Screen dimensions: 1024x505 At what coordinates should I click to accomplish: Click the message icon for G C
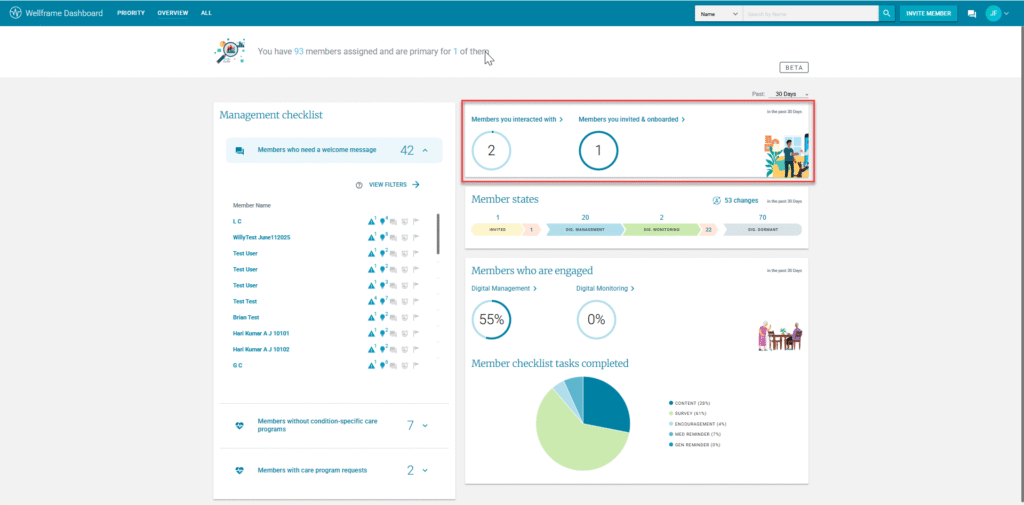coord(394,366)
